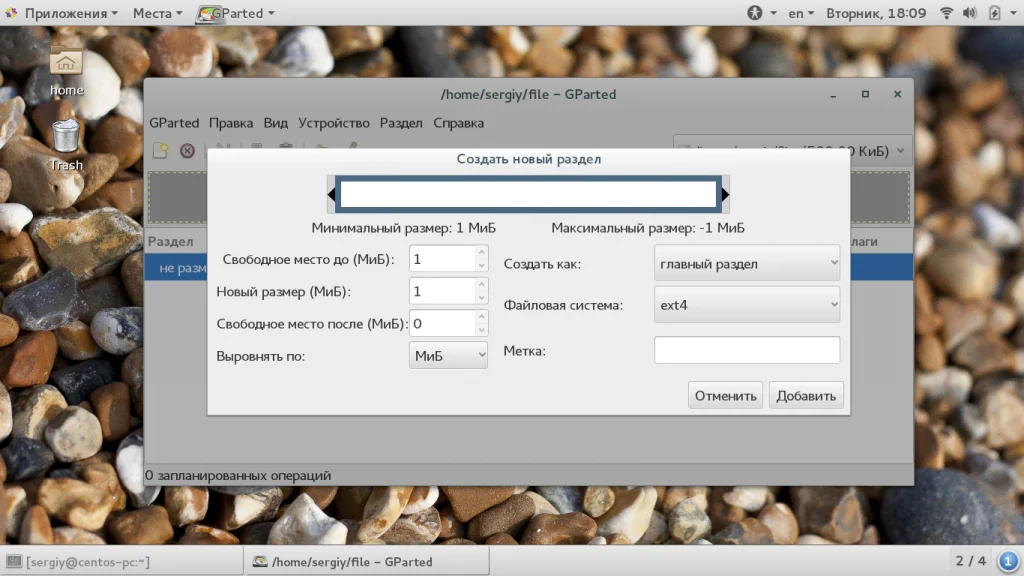Click the new size input field
The width and height of the screenshot is (1024, 576).
point(442,291)
